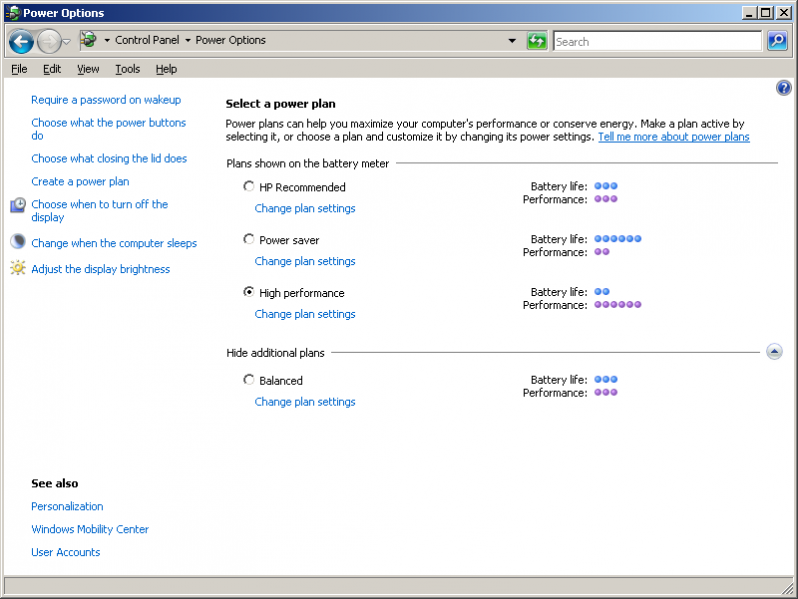Screen dimensions: 798x599
Task: Open the Edit menu
Action: click(52, 69)
